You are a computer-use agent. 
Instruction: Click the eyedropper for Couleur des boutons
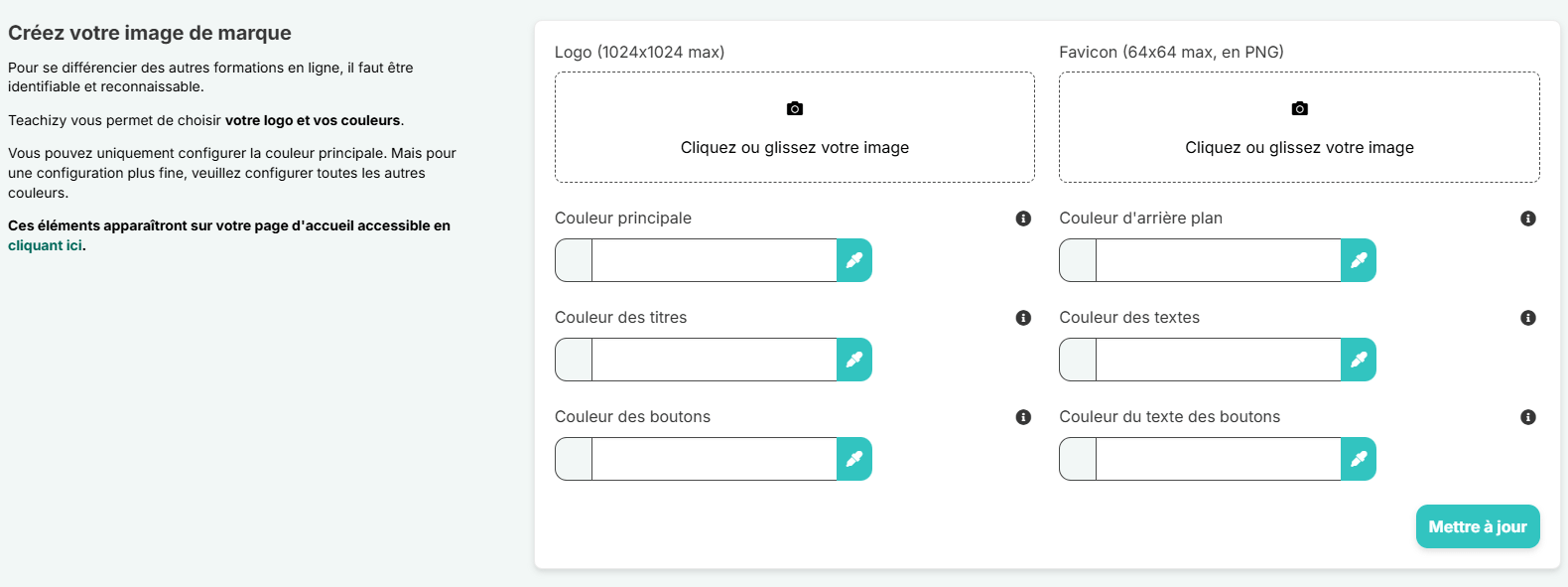(x=854, y=459)
